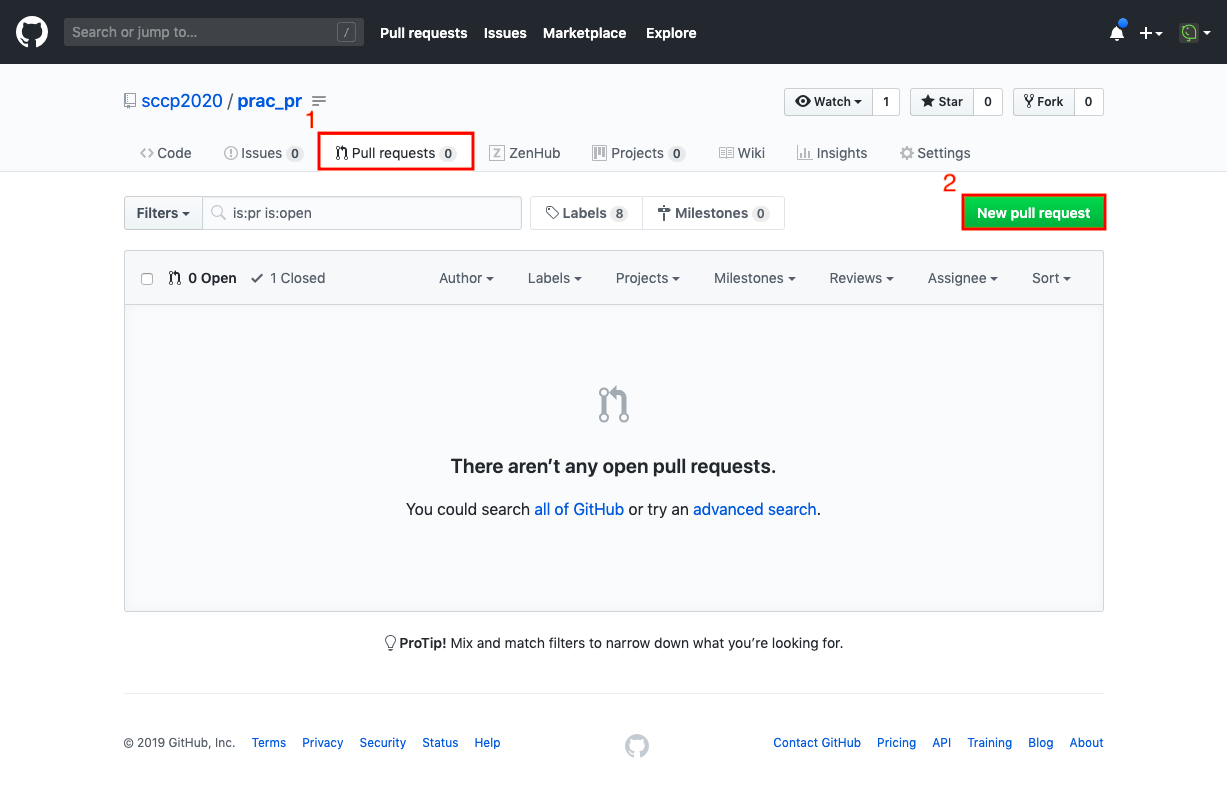Image resolution: width=1227 pixels, height=797 pixels.
Task: Select all pull requests checkbox
Action: (x=147, y=279)
